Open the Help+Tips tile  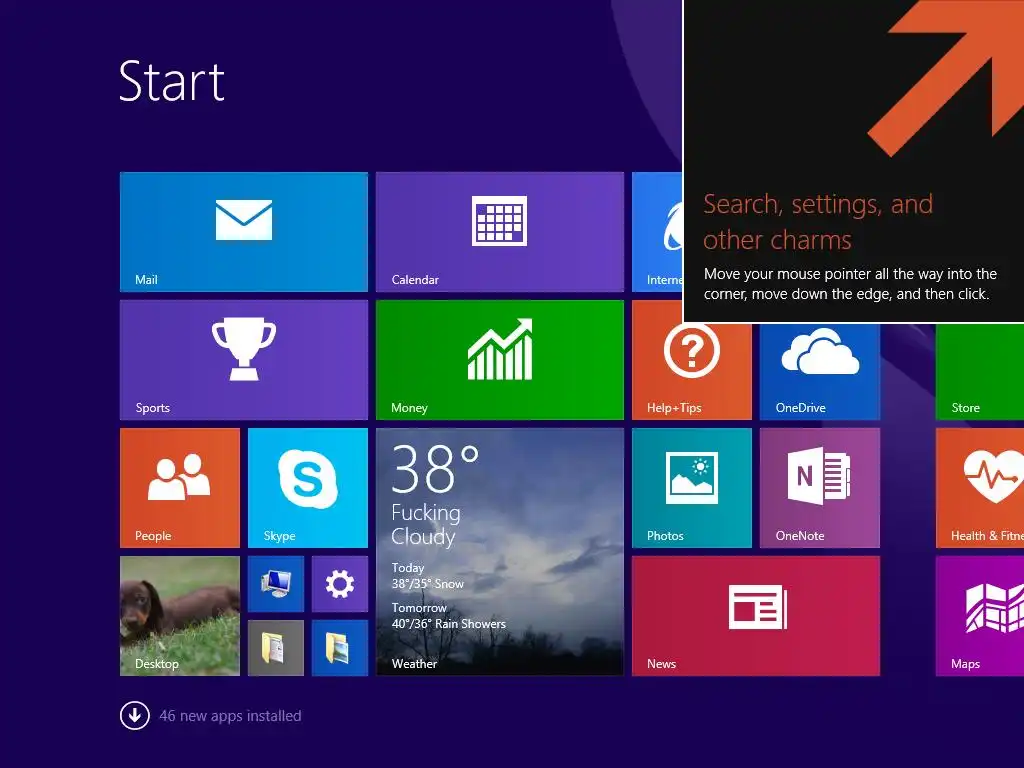(x=692, y=371)
